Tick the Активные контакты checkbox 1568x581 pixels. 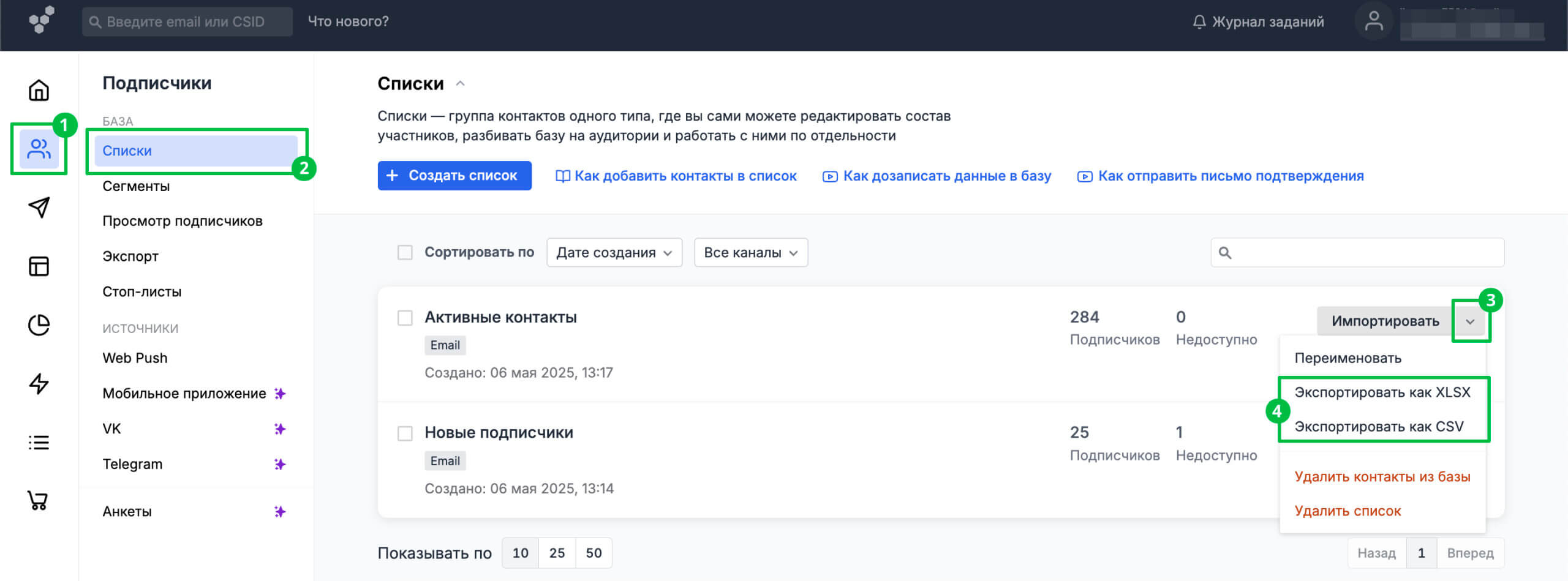pyautogui.click(x=405, y=318)
